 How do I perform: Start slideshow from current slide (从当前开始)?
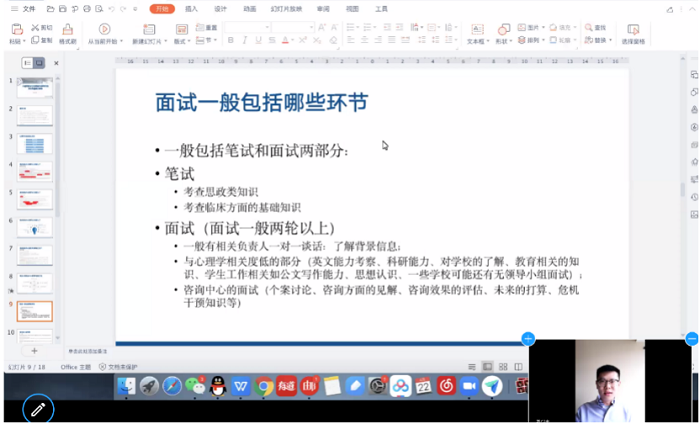pos(104,30)
